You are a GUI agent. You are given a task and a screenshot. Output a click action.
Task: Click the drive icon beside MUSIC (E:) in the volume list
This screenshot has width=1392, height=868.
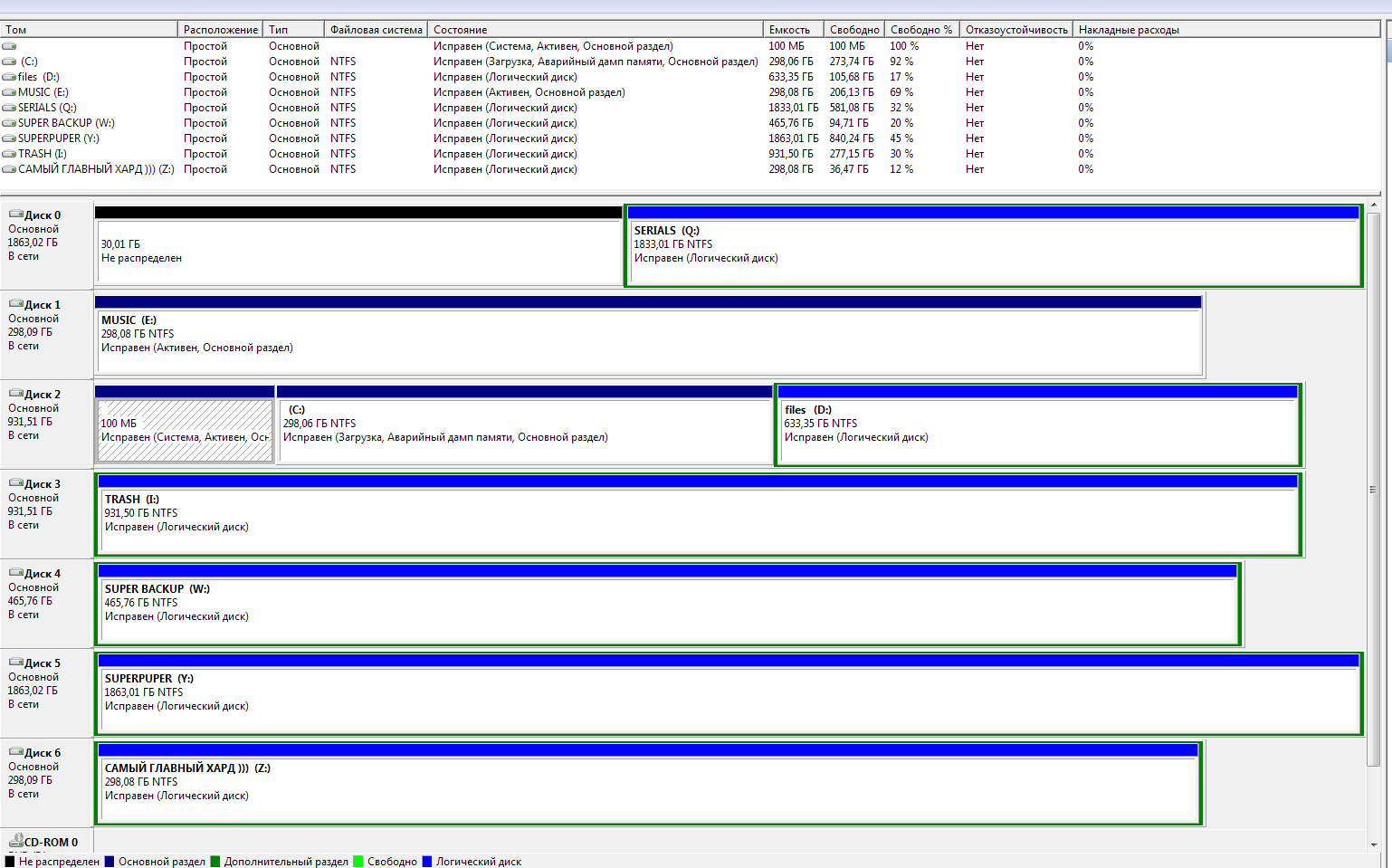pyautogui.click(x=9, y=92)
